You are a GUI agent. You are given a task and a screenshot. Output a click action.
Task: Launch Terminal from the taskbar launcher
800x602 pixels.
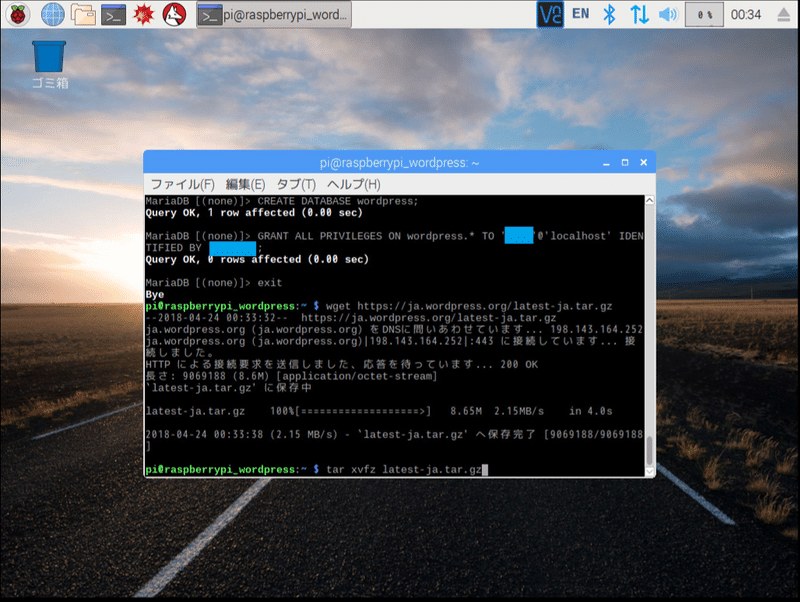[113, 15]
